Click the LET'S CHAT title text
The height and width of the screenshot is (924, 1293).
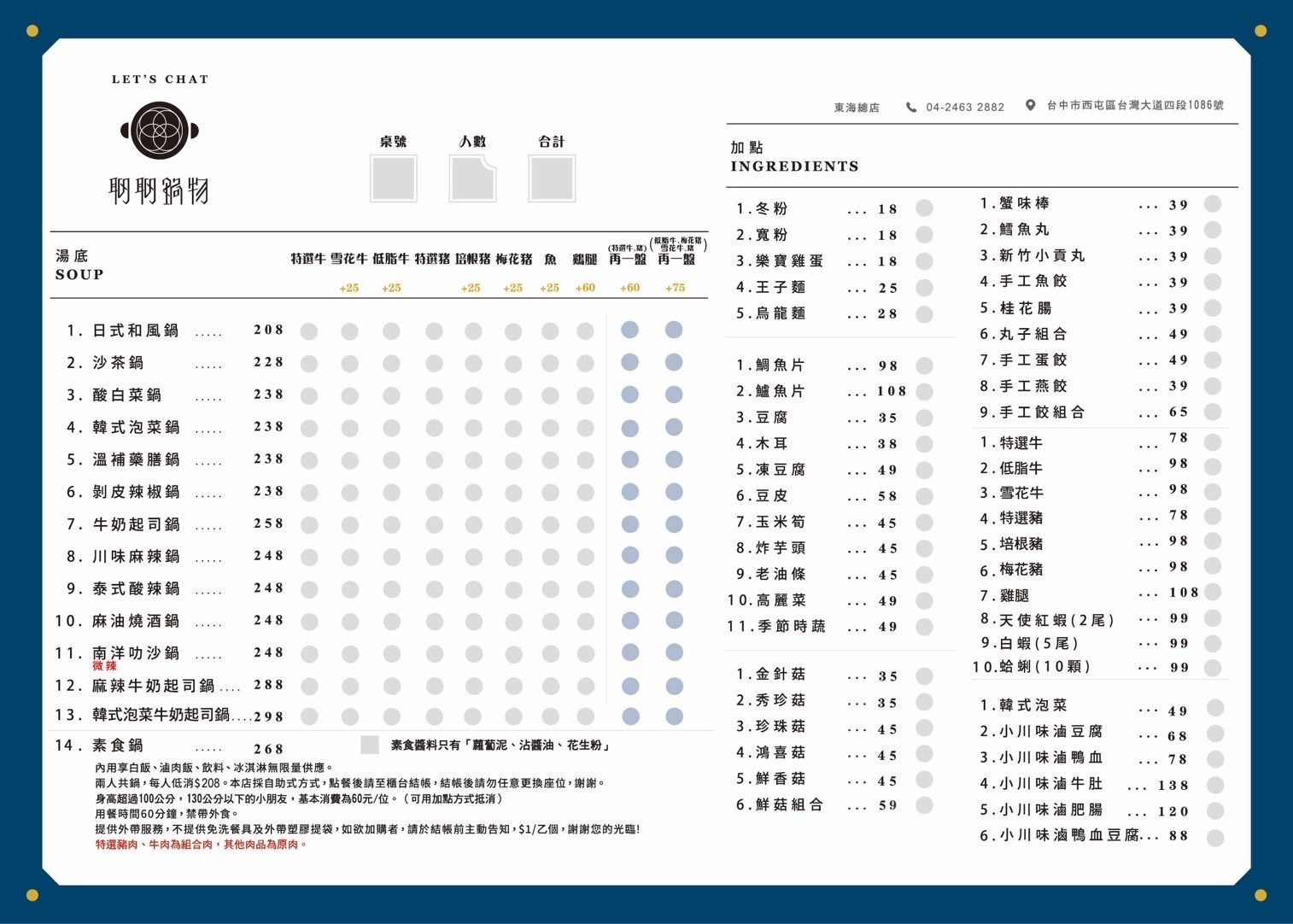coord(160,79)
